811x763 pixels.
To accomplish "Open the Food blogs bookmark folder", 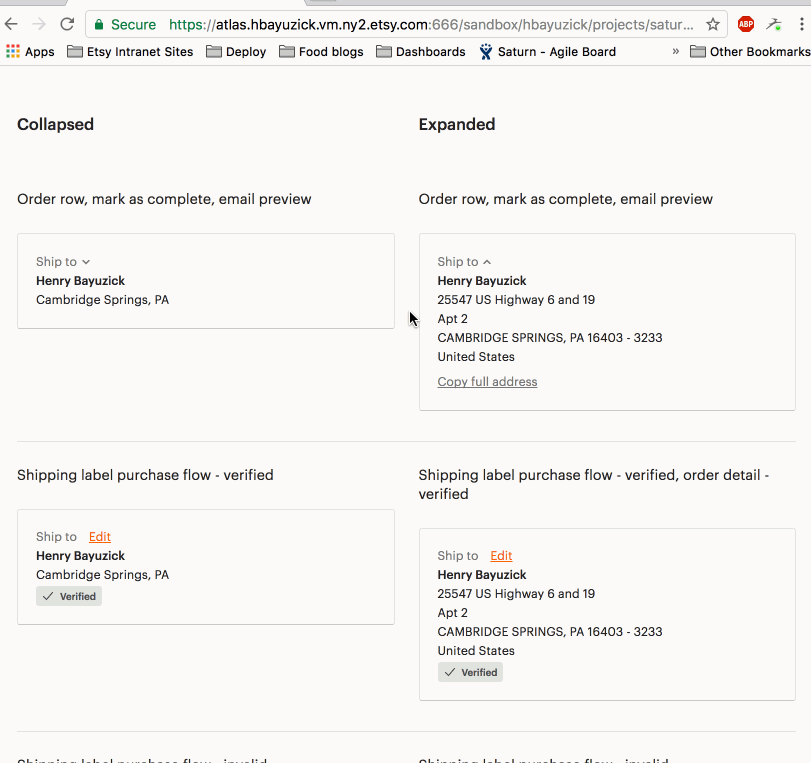I will pos(321,52).
